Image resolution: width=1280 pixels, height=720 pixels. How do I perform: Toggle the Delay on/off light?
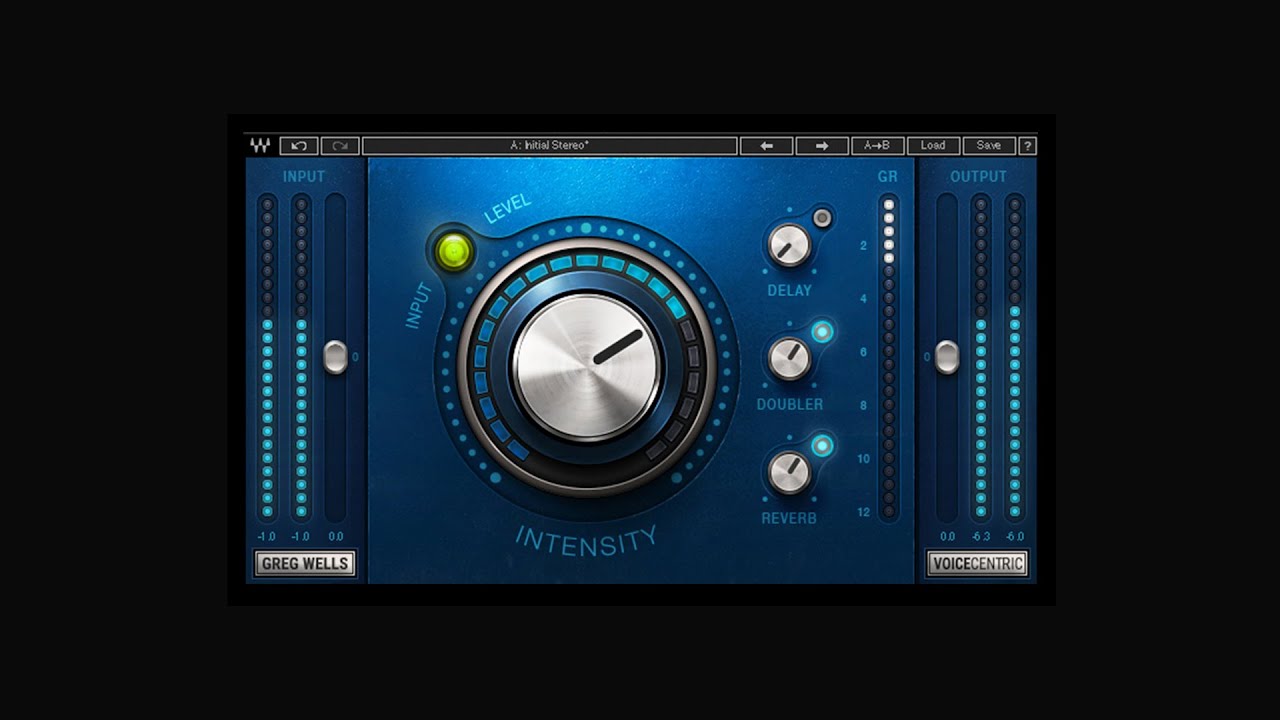point(822,218)
